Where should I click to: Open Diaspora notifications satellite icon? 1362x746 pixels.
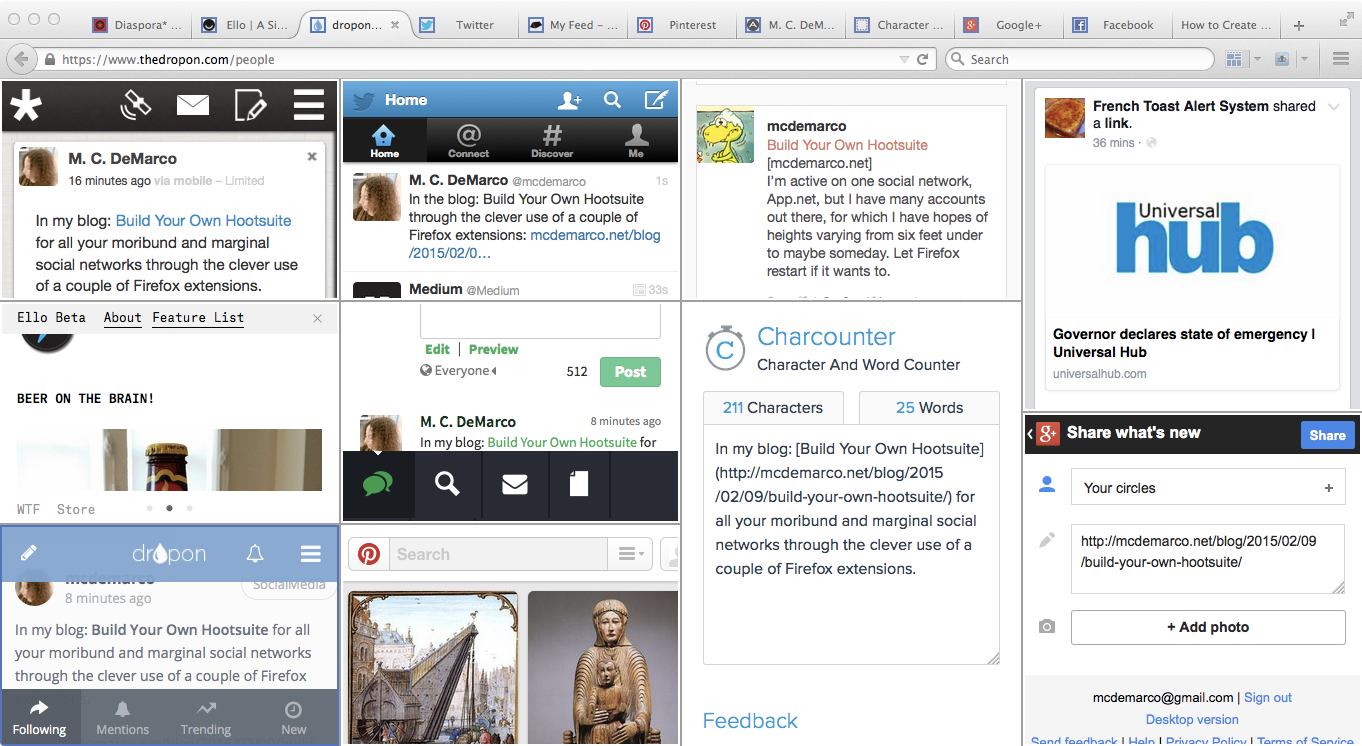pos(135,104)
